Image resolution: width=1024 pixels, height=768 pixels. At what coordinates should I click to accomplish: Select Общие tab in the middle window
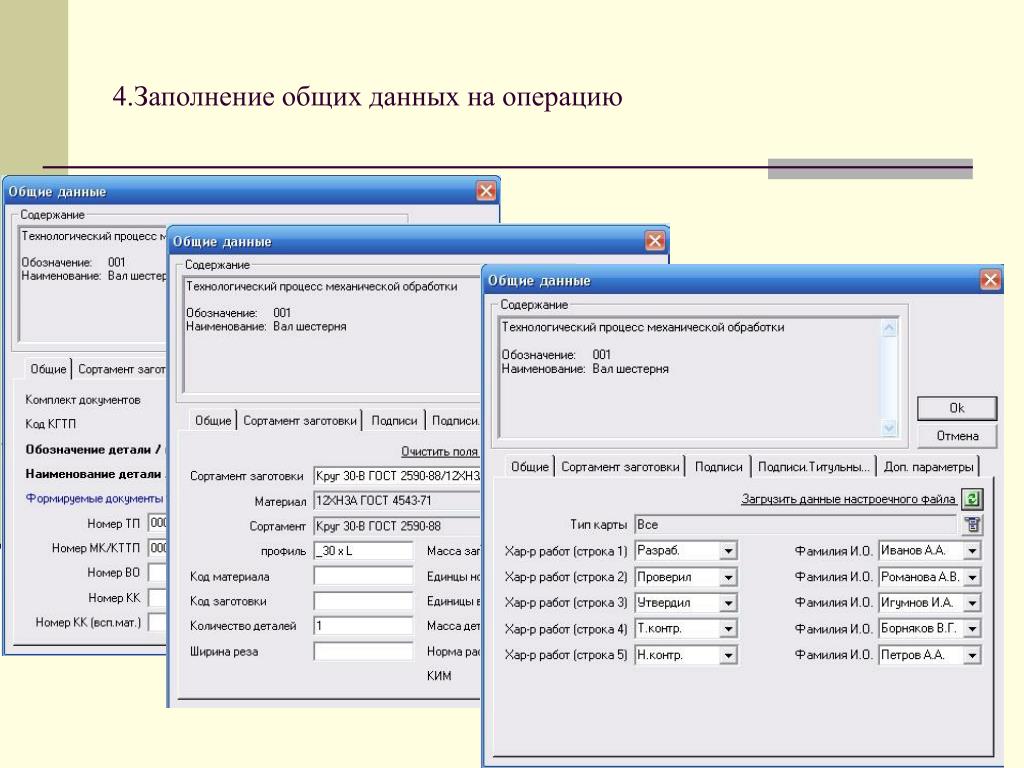point(213,420)
